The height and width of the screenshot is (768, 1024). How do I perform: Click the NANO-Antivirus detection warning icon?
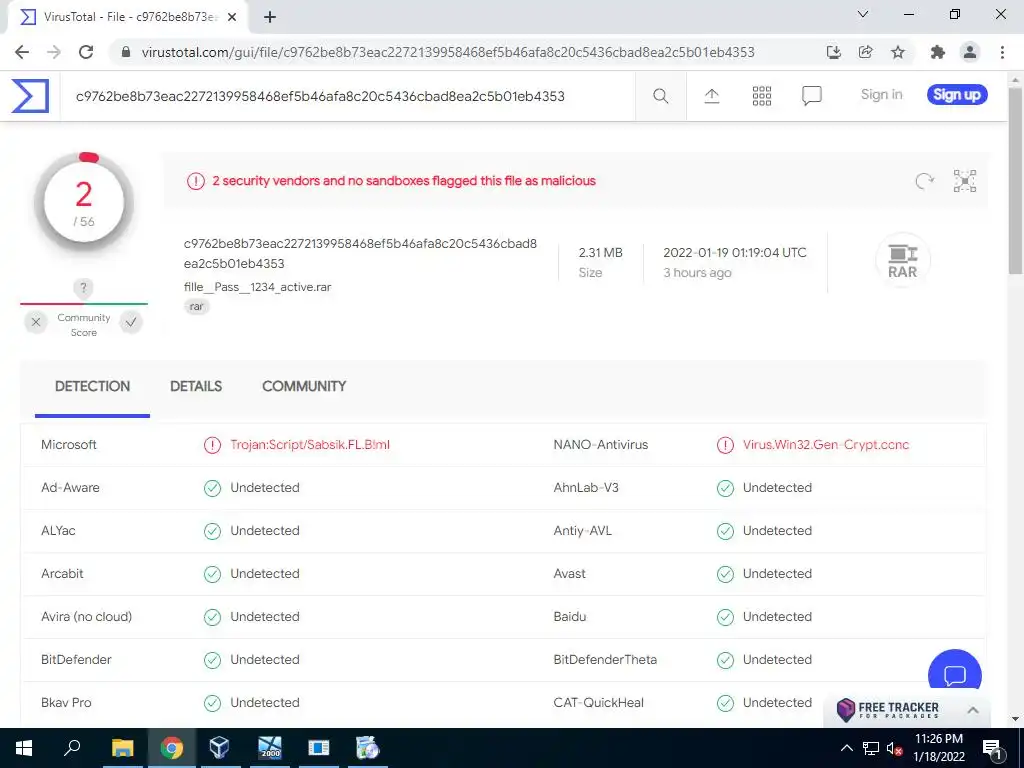tap(725, 445)
